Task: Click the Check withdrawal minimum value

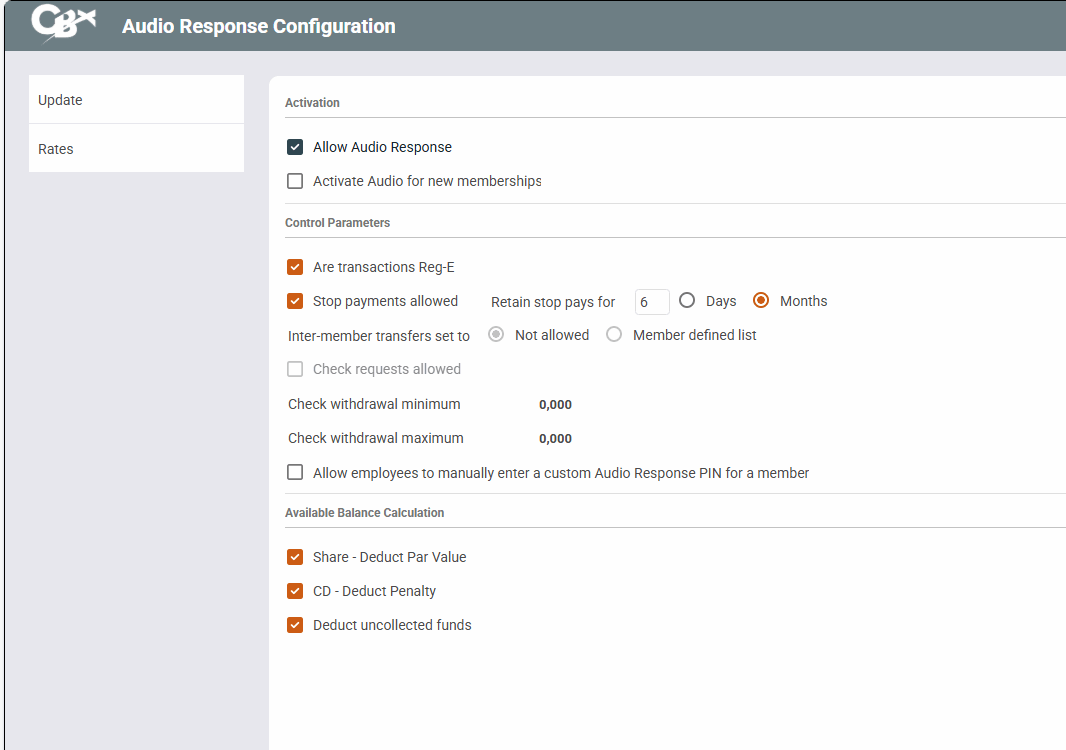Action: (x=555, y=405)
